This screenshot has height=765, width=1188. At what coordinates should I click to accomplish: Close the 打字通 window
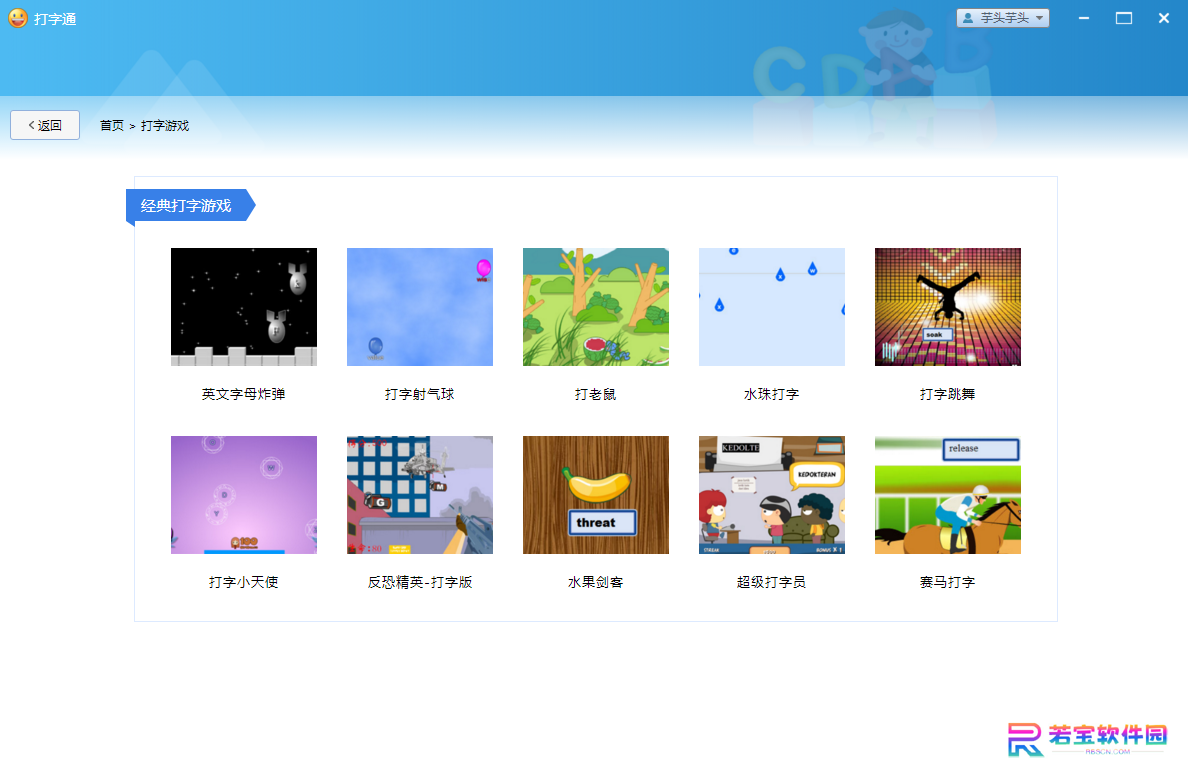coord(1164,18)
